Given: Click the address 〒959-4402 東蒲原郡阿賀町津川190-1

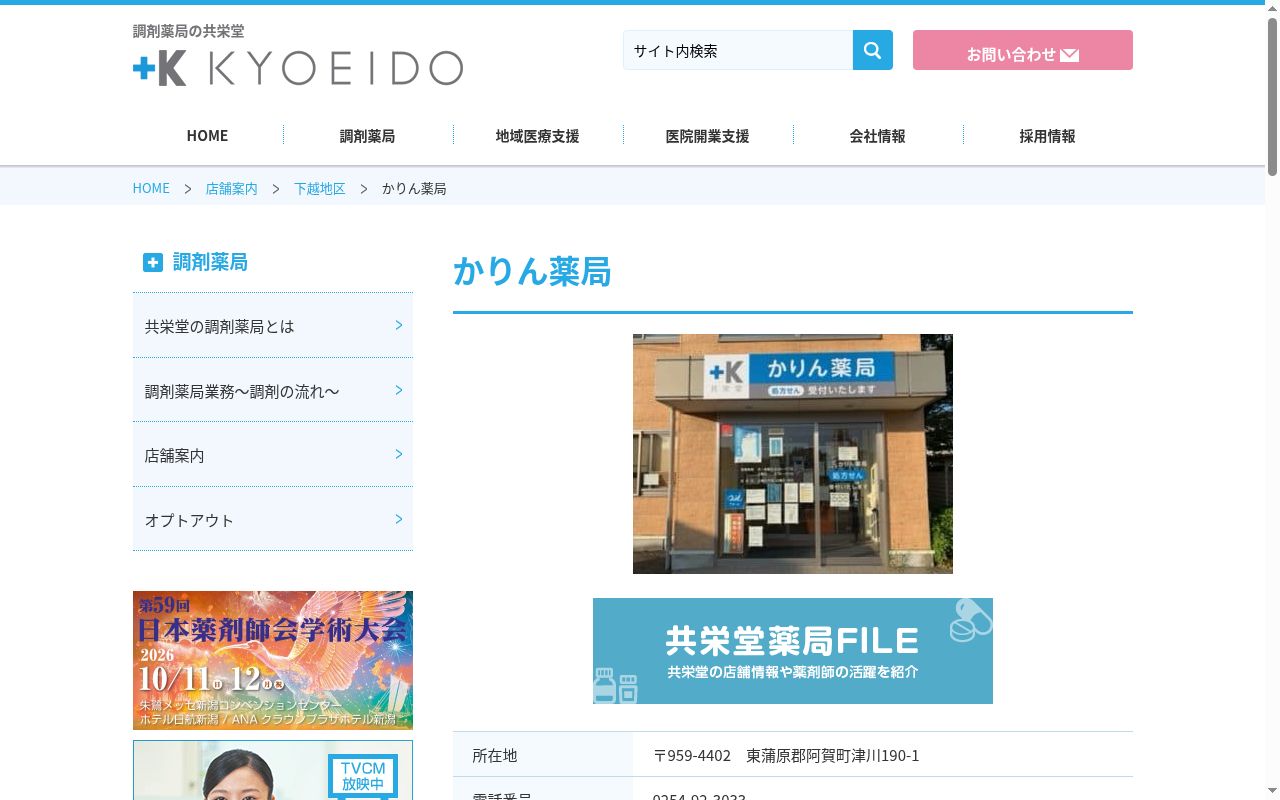Looking at the screenshot, I should coord(786,755).
